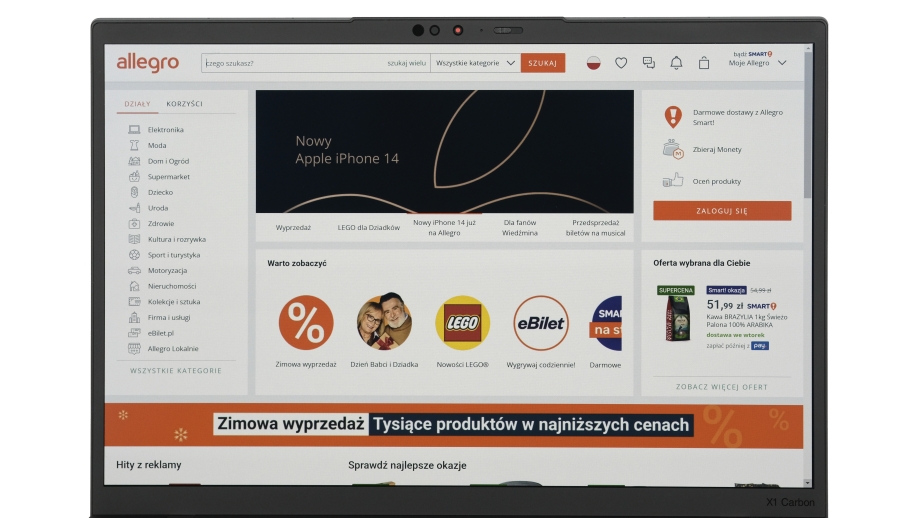Click the Dom i Ogród icon
The image size is (920, 518).
click(x=134, y=161)
